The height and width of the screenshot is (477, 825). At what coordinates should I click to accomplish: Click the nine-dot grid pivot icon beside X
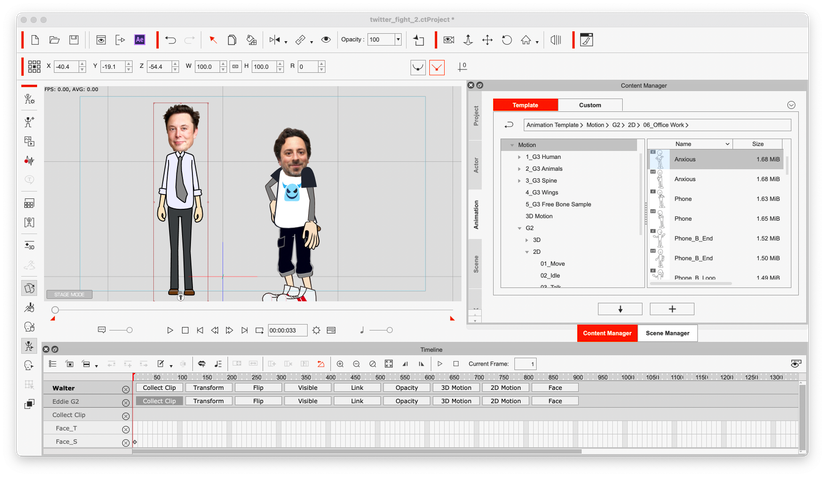click(34, 66)
